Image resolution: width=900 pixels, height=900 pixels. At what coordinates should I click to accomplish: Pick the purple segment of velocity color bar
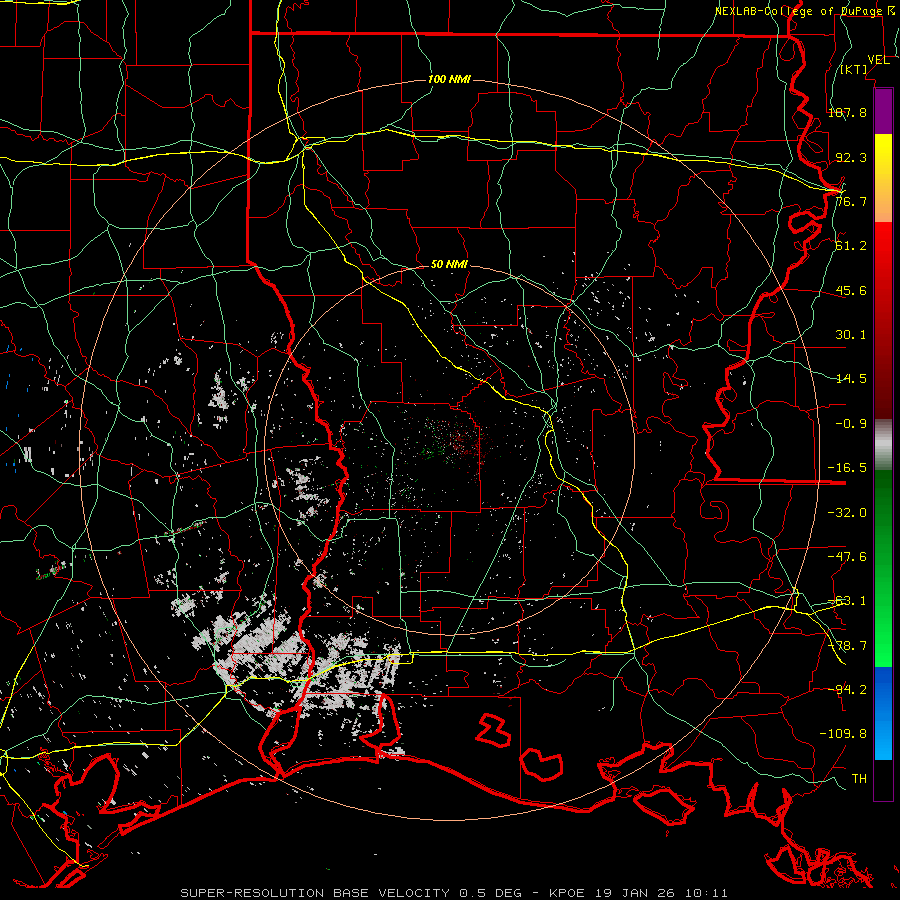click(883, 111)
